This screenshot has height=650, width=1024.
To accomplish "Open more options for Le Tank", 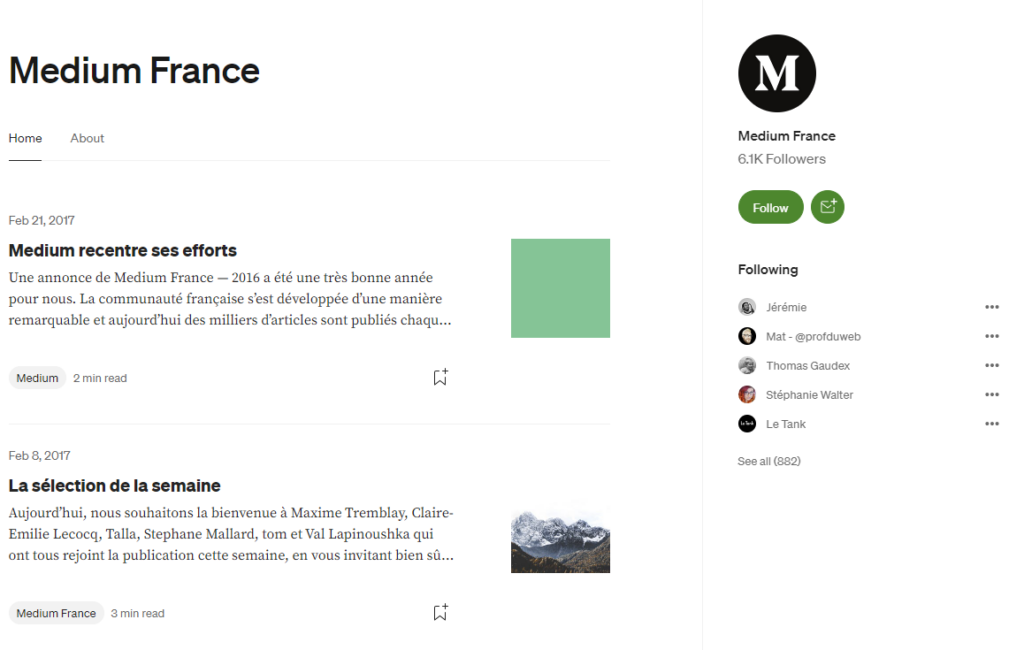I will pos(991,424).
